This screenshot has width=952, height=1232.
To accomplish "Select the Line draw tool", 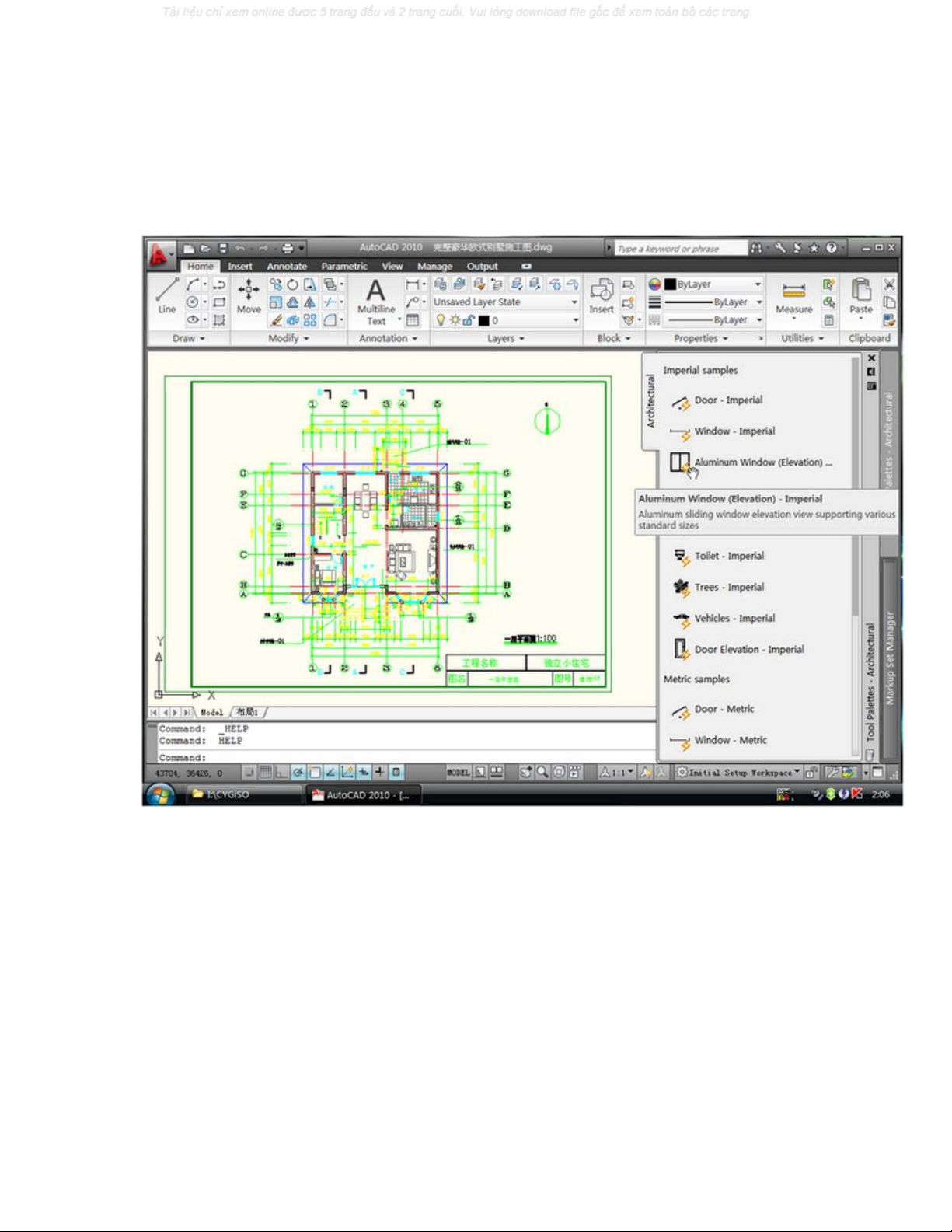I will 166,295.
